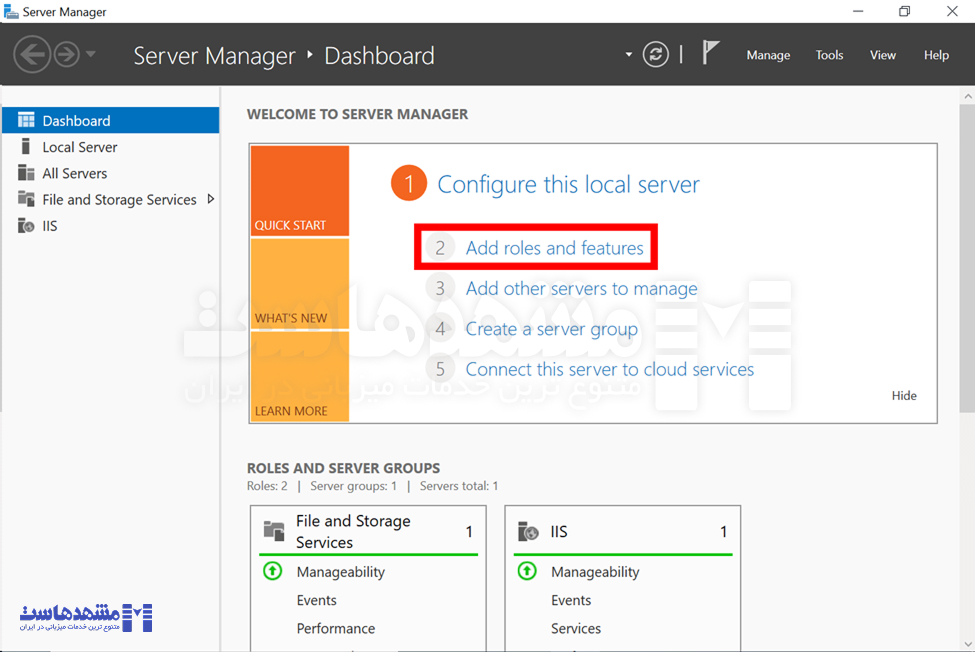The width and height of the screenshot is (975, 652).
Task: Click the vertical scrollbar thumb
Action: coord(967,259)
